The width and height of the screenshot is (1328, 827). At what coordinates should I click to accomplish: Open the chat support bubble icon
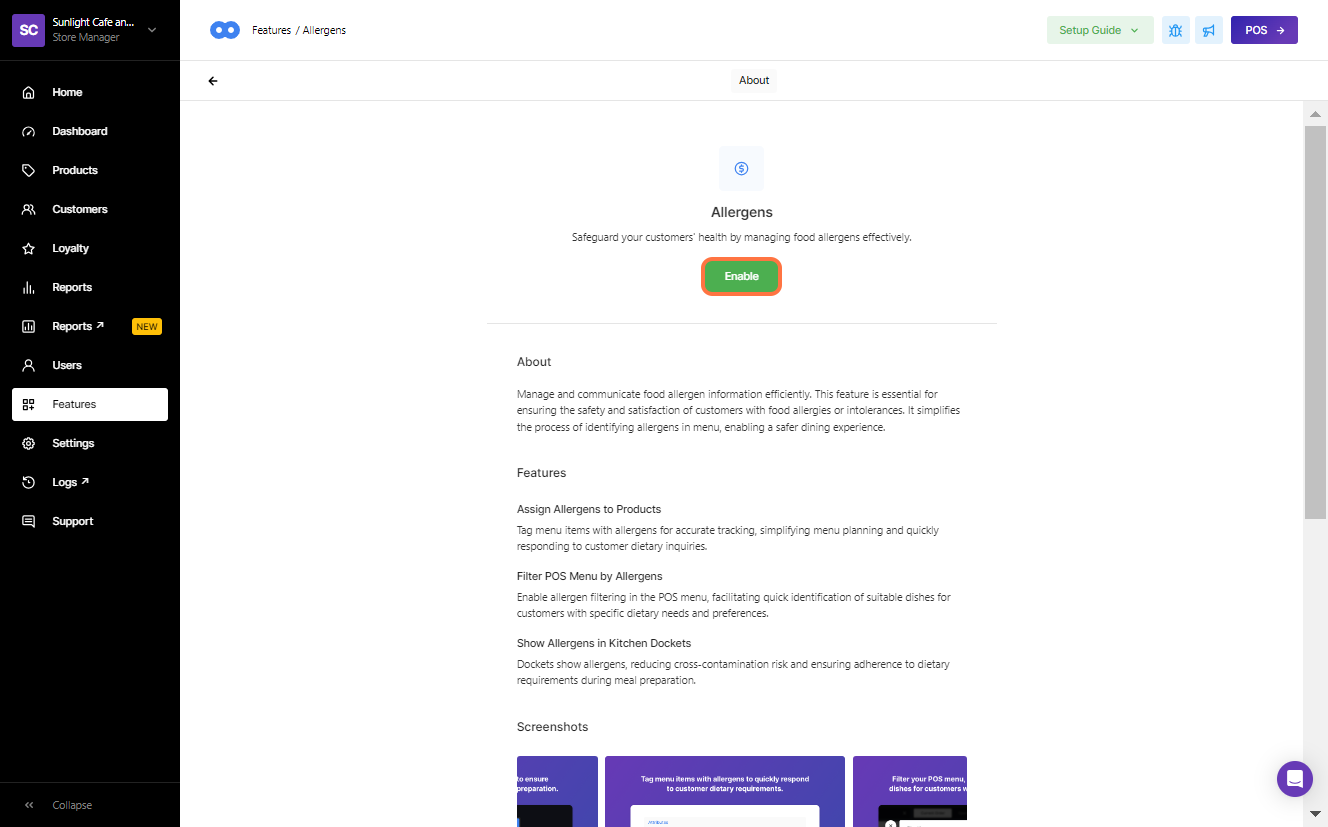tap(1294, 779)
